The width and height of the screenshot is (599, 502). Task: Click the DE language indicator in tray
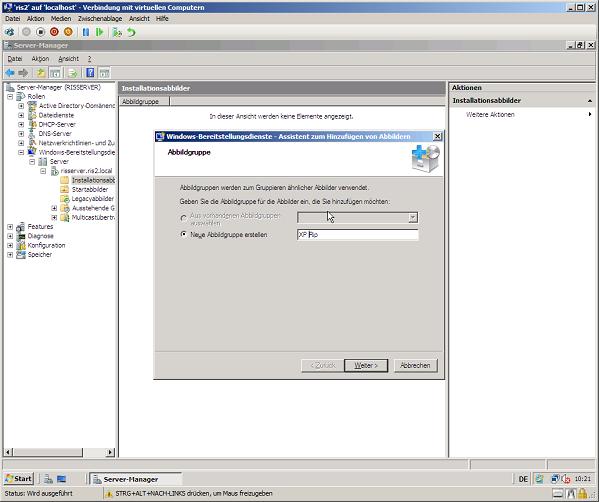point(523,479)
